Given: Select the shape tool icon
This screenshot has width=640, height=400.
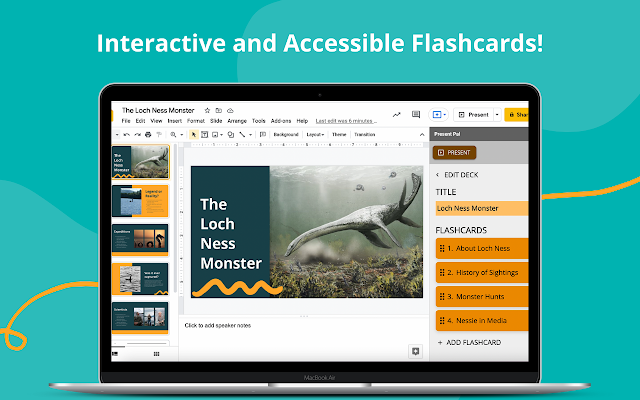Looking at the screenshot, I should click(x=231, y=134).
